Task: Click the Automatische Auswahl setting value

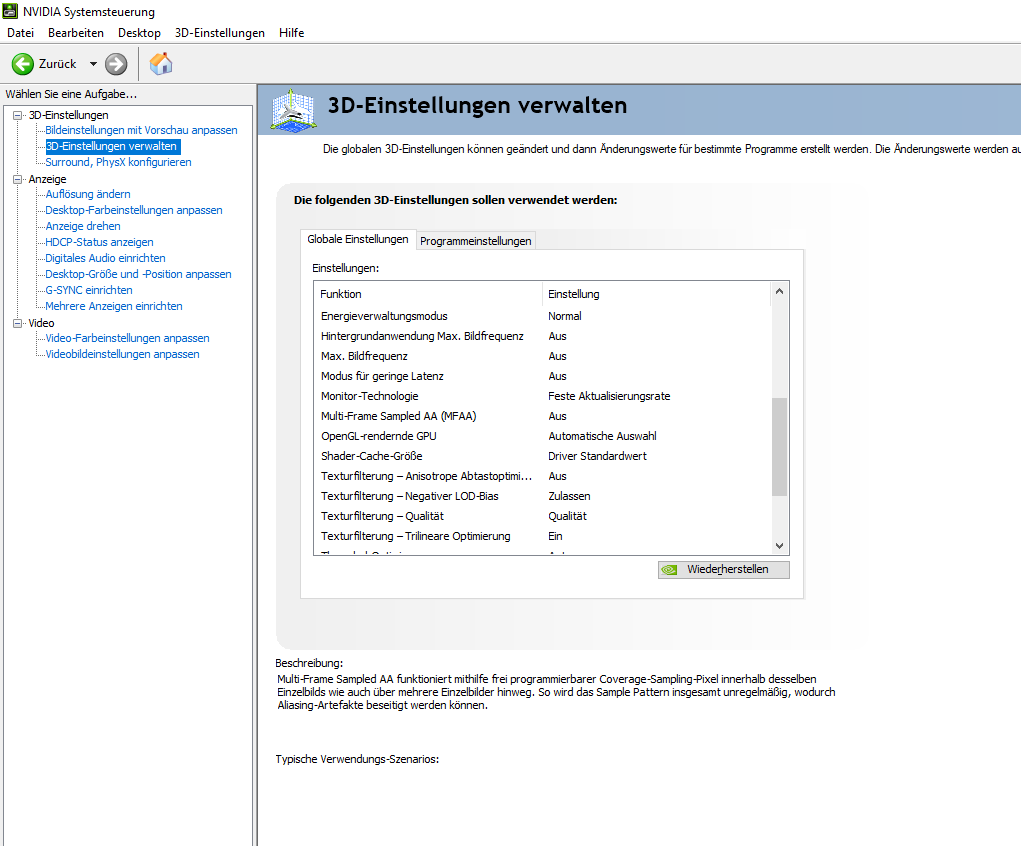Action: click(x=602, y=436)
